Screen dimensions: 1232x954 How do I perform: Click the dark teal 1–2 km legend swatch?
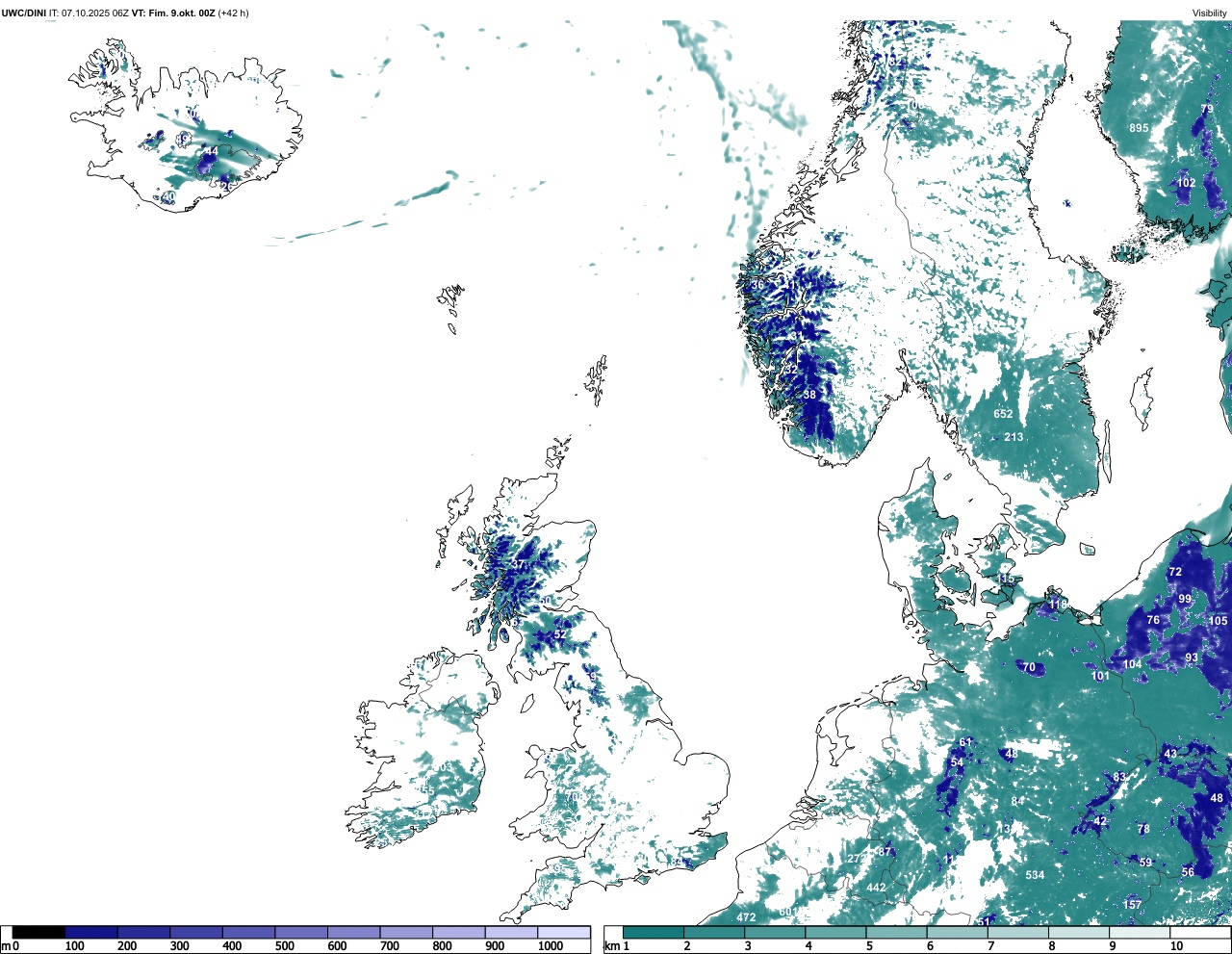tap(654, 932)
